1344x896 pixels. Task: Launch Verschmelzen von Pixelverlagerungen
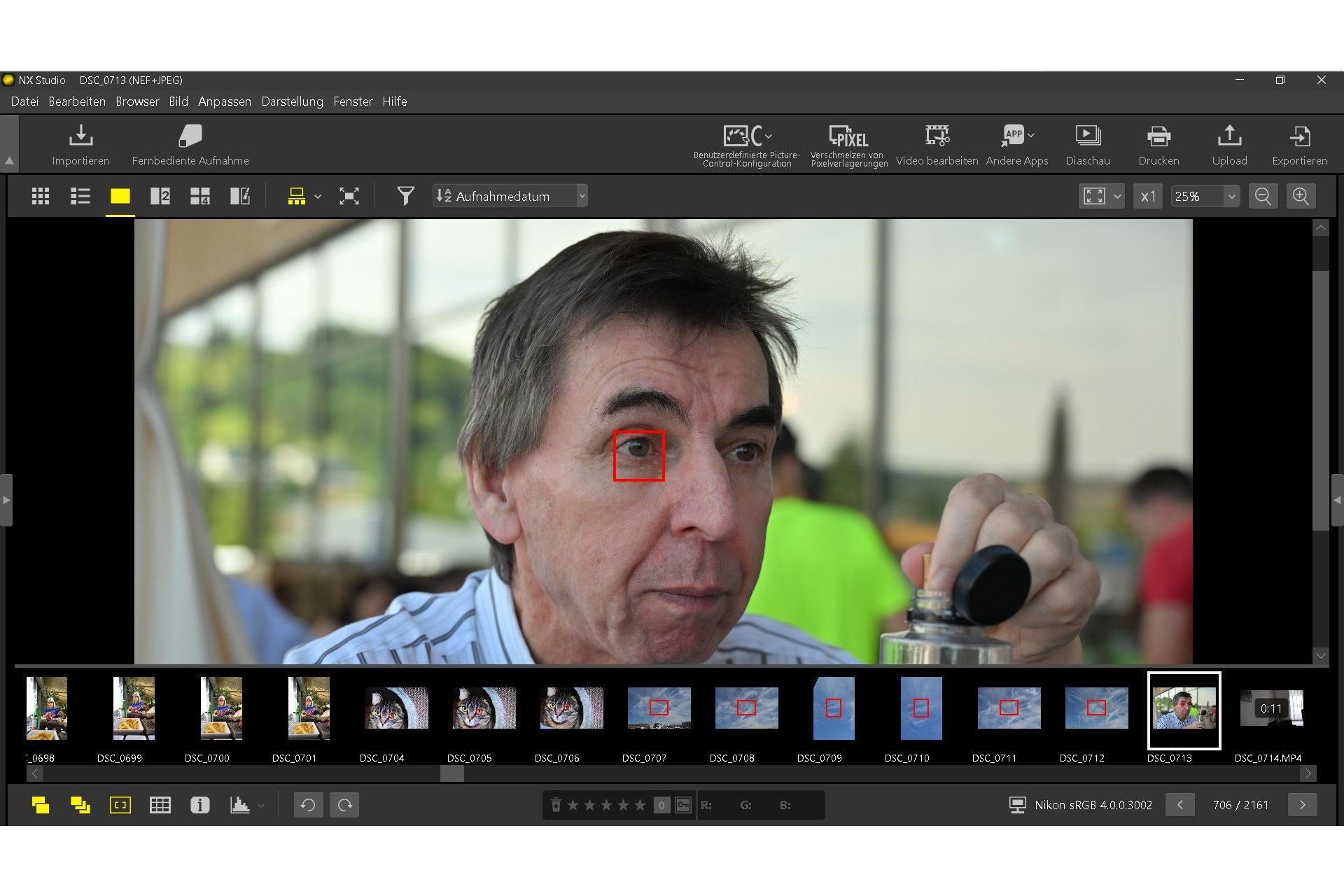[848, 146]
